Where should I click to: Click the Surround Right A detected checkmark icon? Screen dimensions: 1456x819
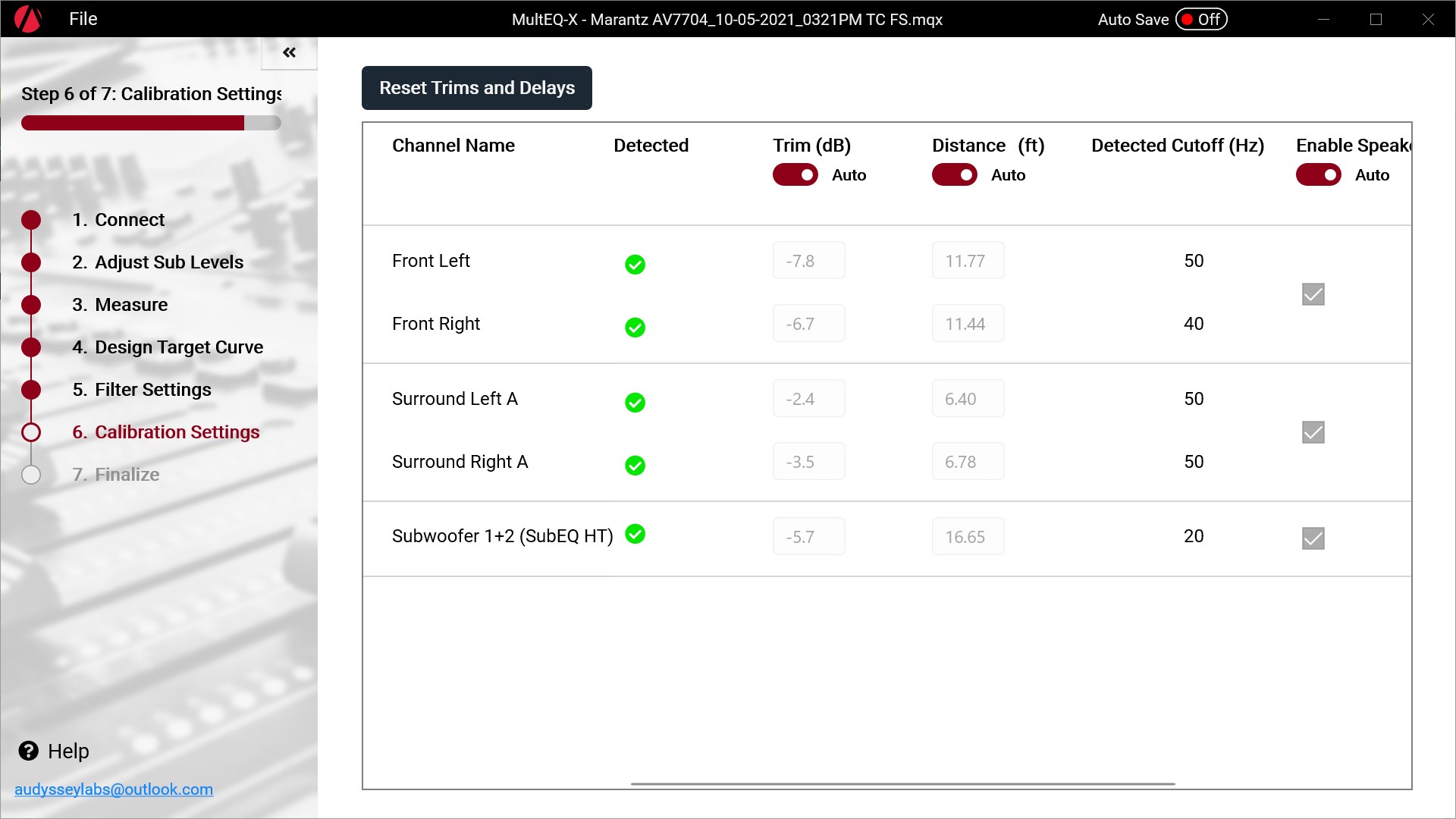[635, 466]
